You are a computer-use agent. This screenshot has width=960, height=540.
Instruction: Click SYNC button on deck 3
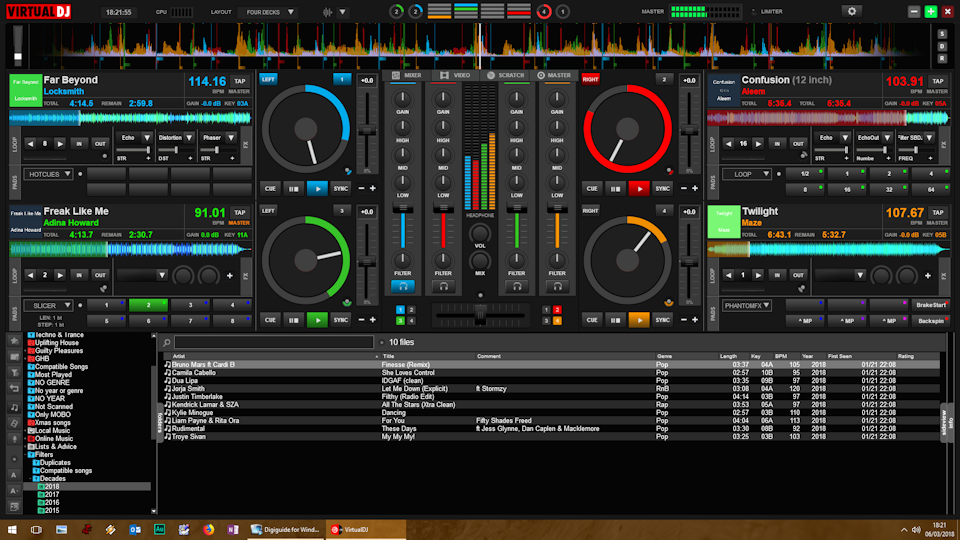[340, 320]
